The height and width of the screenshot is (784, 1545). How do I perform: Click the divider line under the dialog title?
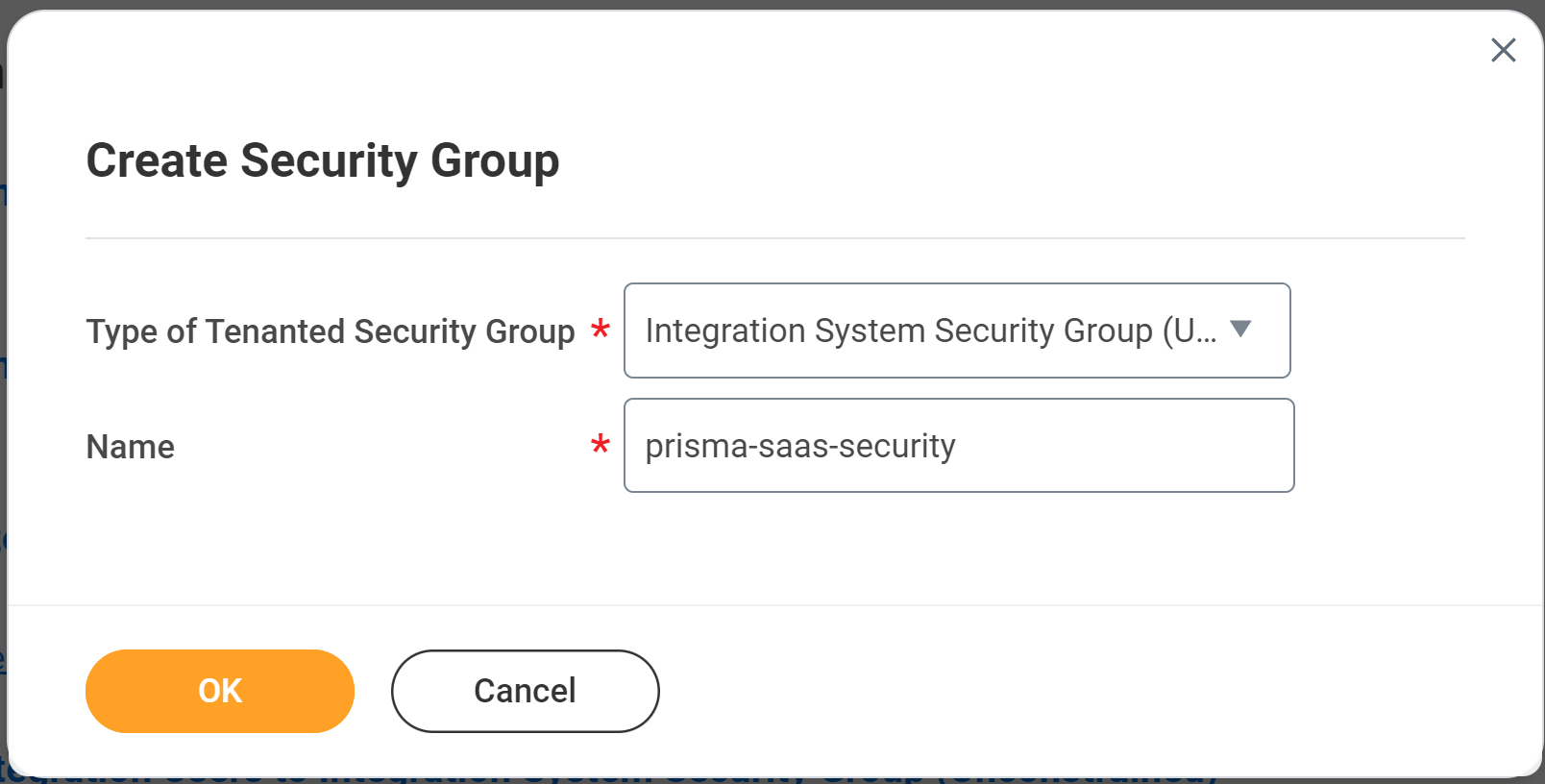coord(774,238)
